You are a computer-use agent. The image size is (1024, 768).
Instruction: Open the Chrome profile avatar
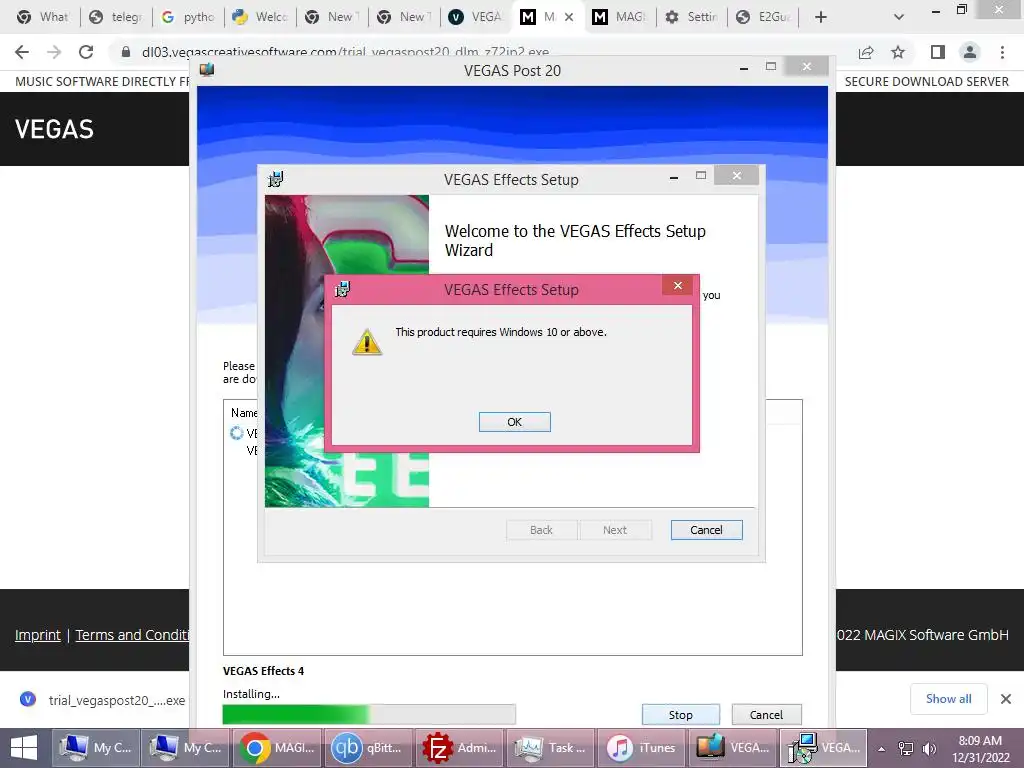(970, 52)
